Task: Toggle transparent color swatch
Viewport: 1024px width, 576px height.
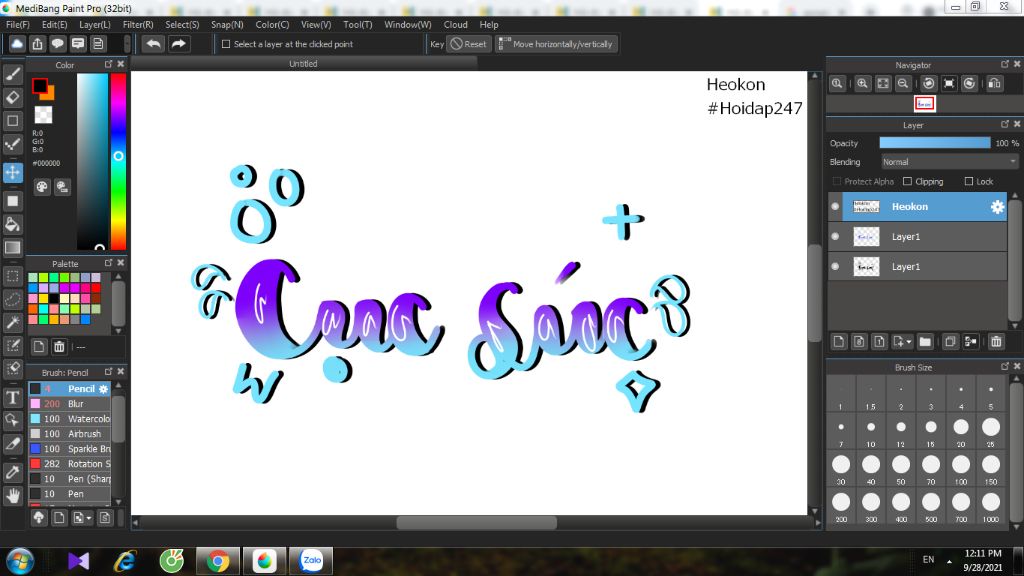Action: (43, 115)
